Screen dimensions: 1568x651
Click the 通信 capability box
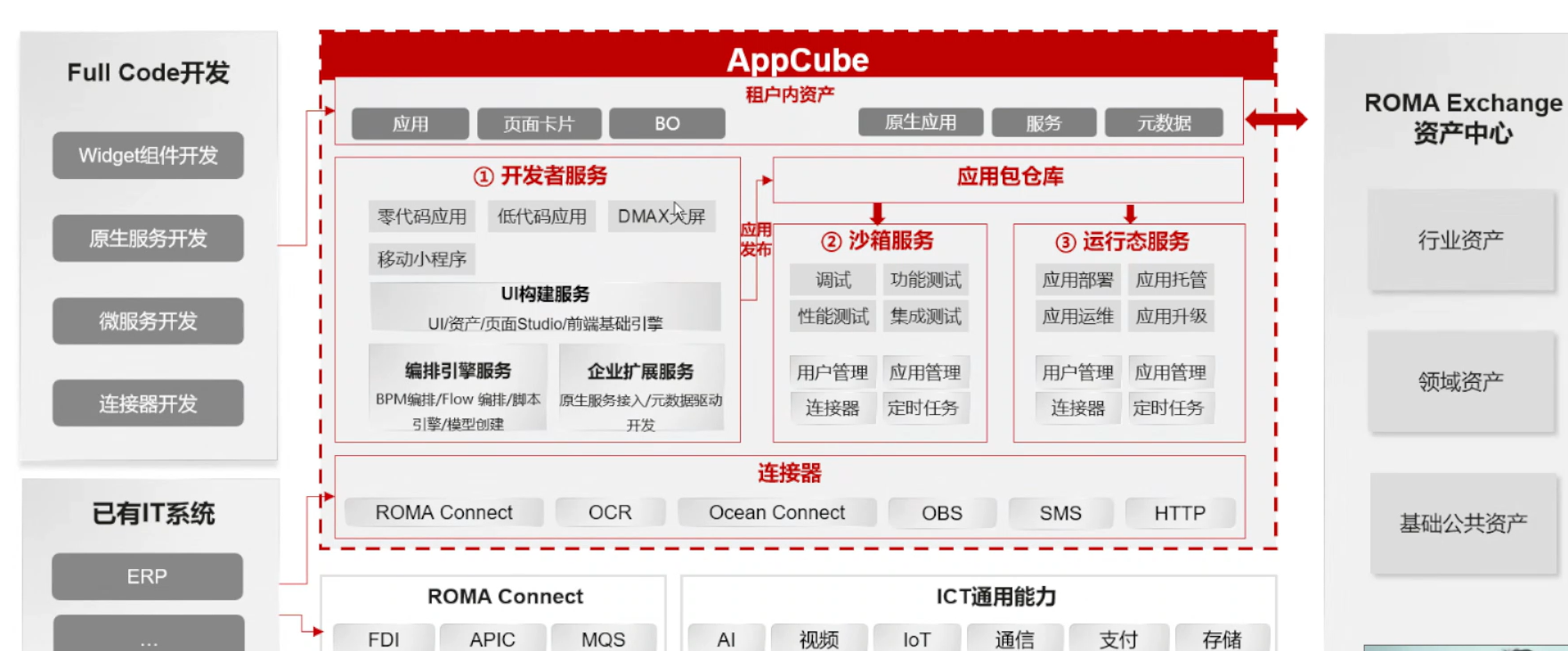(x=1015, y=639)
